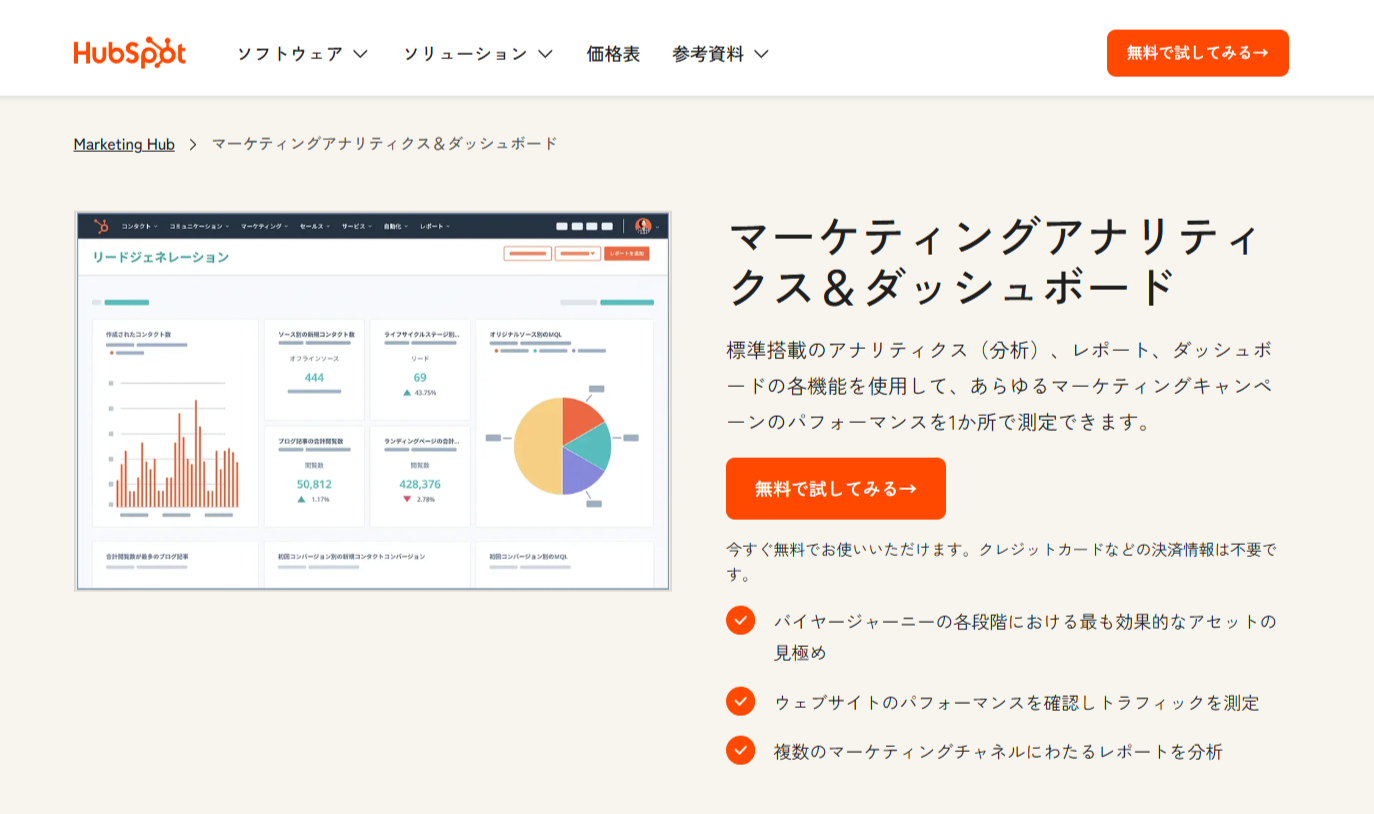Viewport: 1374px width, 814px height.
Task: Select the マーケティング menu in the dashboard nav
Action: [262, 226]
